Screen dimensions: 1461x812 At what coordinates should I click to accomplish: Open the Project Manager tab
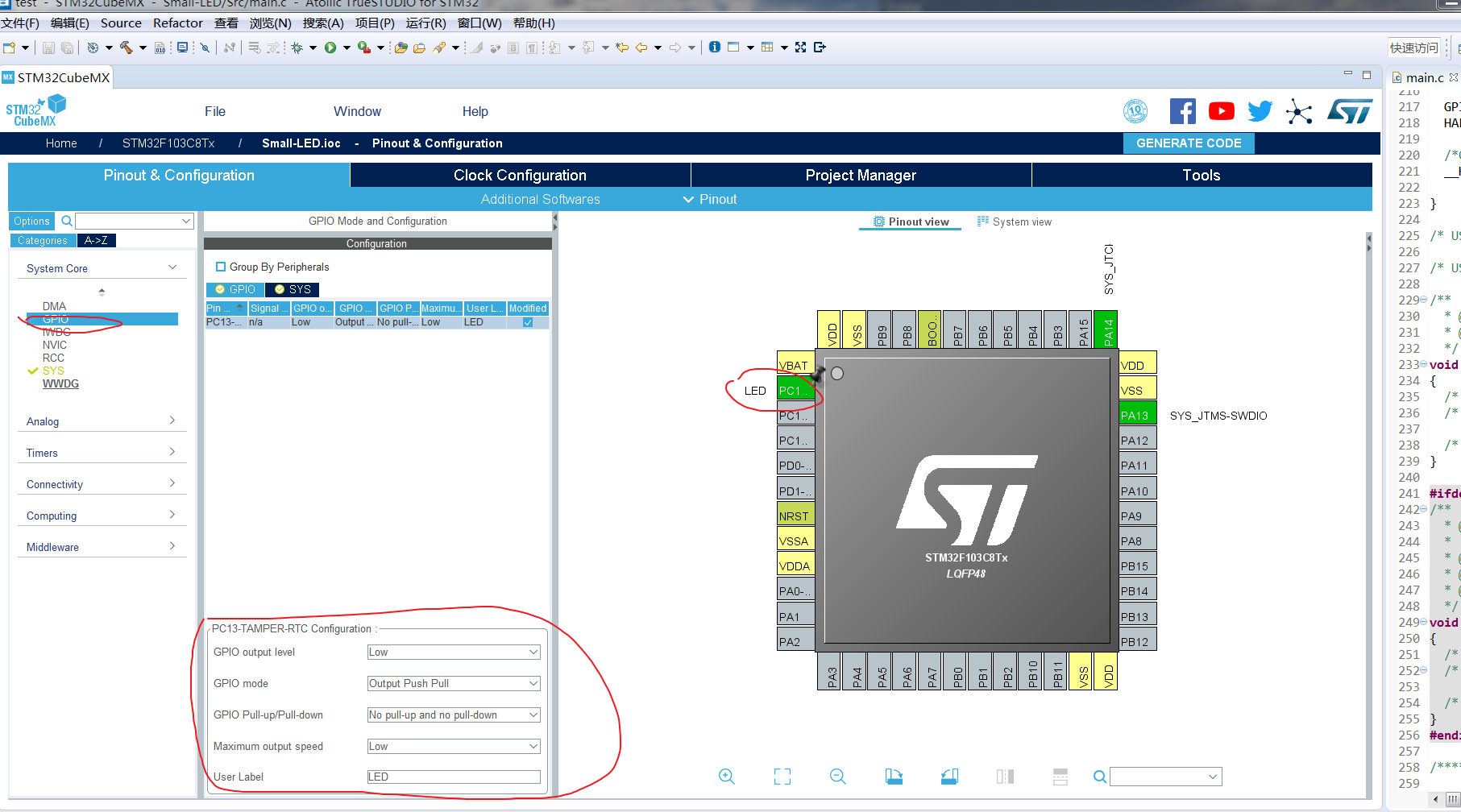pyautogui.click(x=861, y=175)
